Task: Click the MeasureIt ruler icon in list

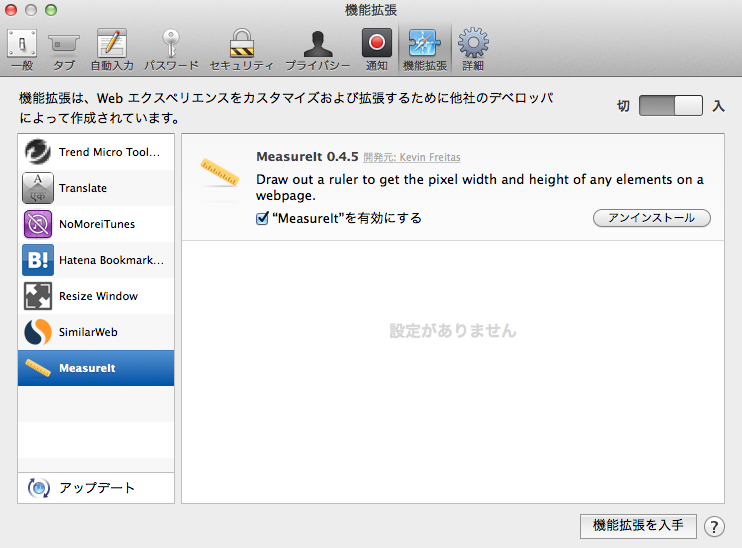Action: click(38, 368)
